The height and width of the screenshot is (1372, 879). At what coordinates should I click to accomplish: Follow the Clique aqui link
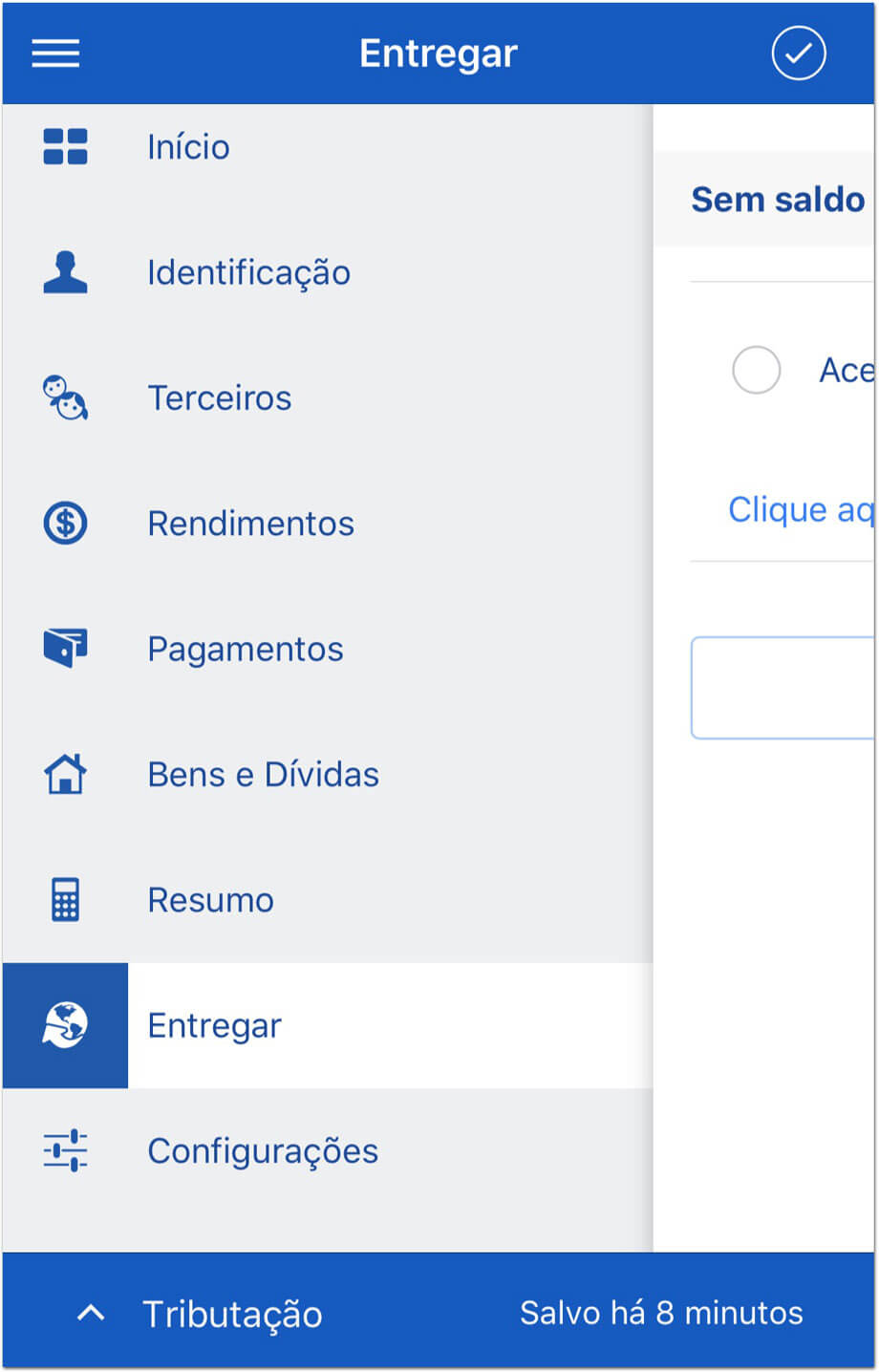click(801, 510)
